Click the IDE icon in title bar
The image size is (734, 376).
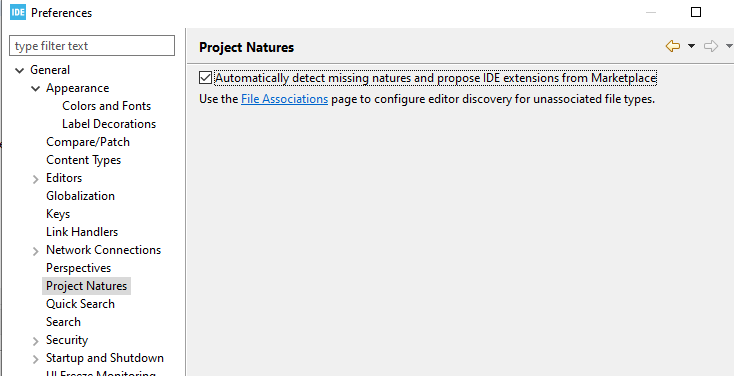(18, 12)
